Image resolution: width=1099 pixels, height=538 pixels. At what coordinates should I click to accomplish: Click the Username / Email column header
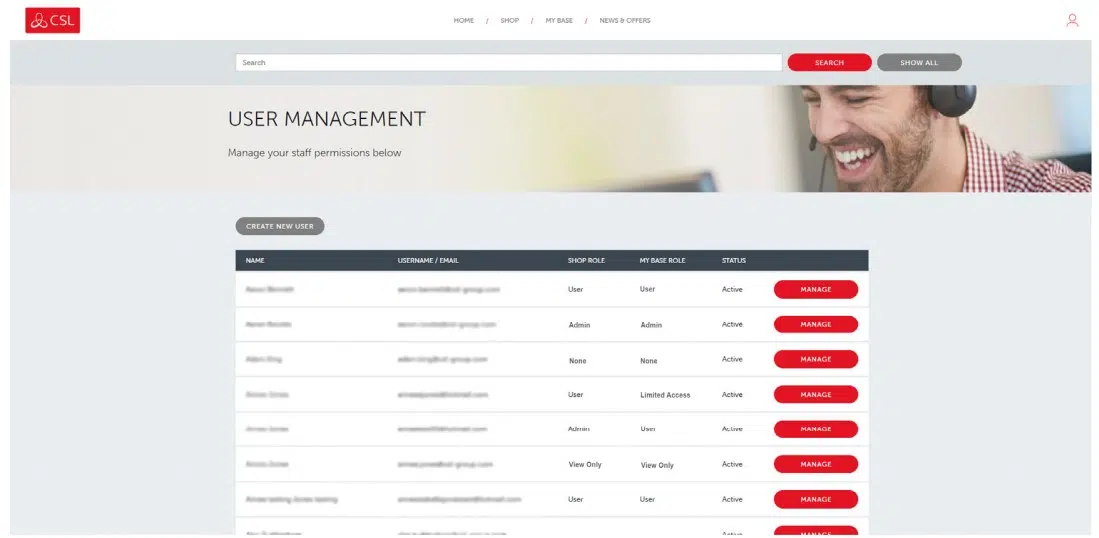click(x=428, y=260)
